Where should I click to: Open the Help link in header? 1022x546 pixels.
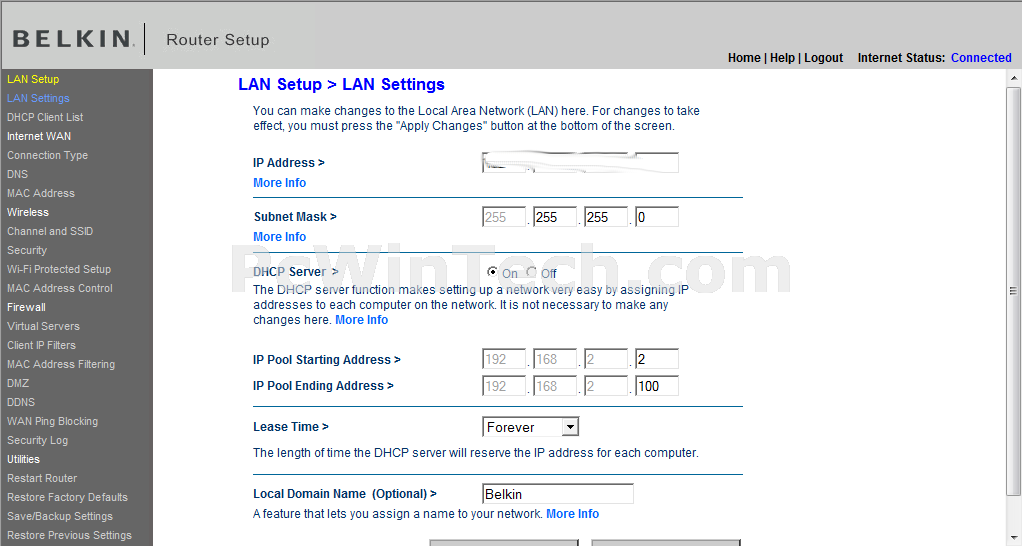tap(782, 58)
